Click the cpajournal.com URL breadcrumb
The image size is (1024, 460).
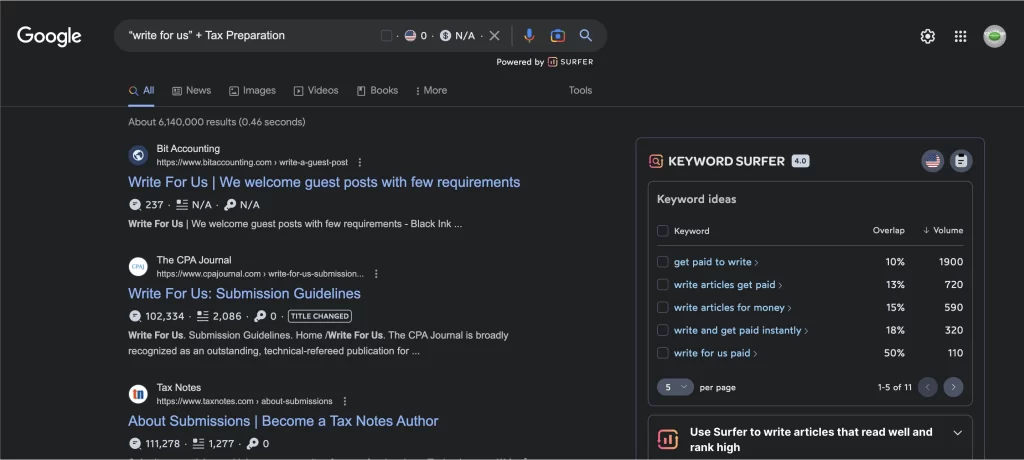coord(260,274)
